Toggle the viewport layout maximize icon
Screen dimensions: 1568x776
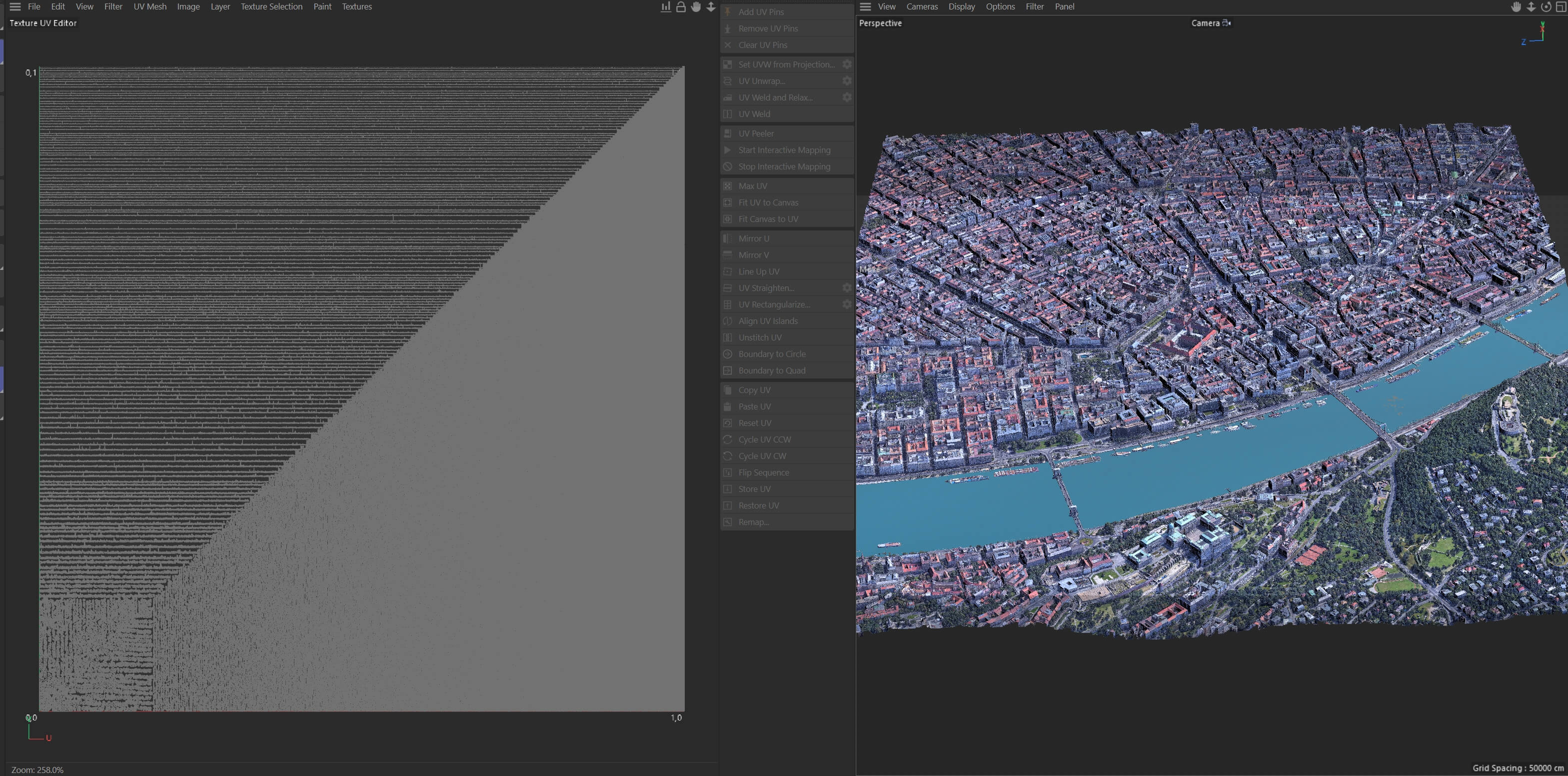point(1561,6)
